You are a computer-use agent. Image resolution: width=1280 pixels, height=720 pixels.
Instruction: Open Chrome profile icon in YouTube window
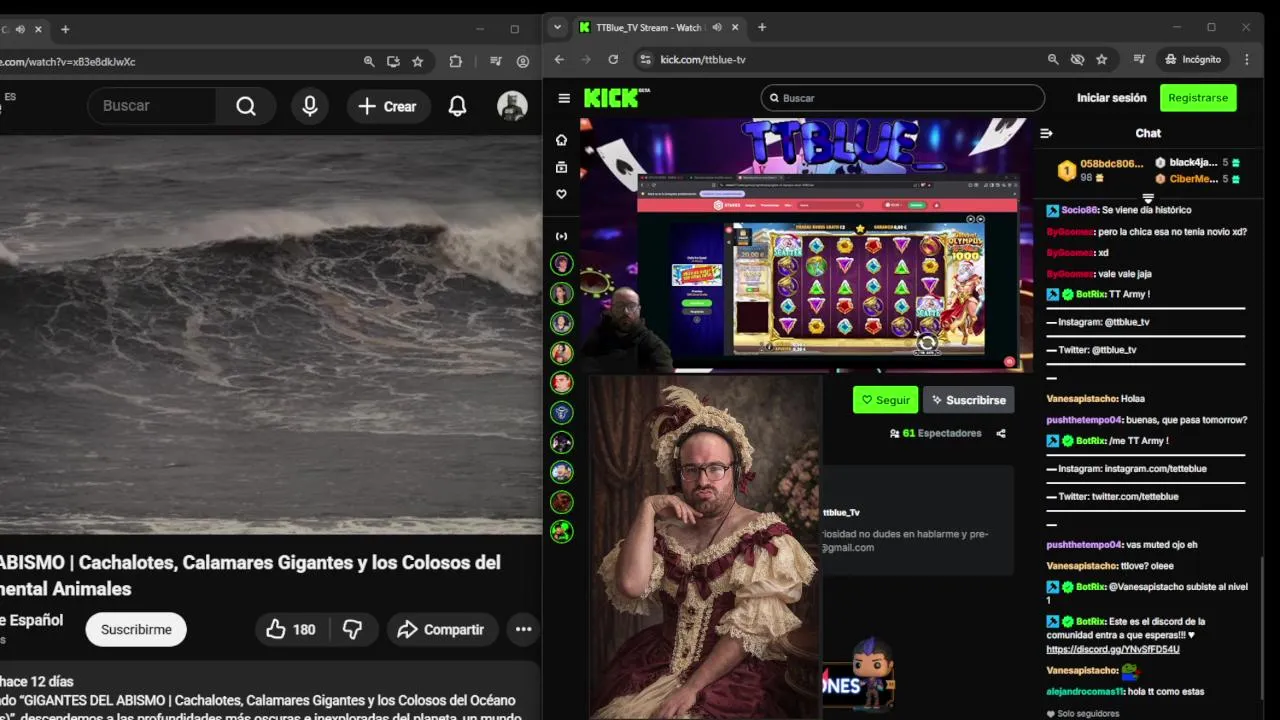click(x=523, y=62)
